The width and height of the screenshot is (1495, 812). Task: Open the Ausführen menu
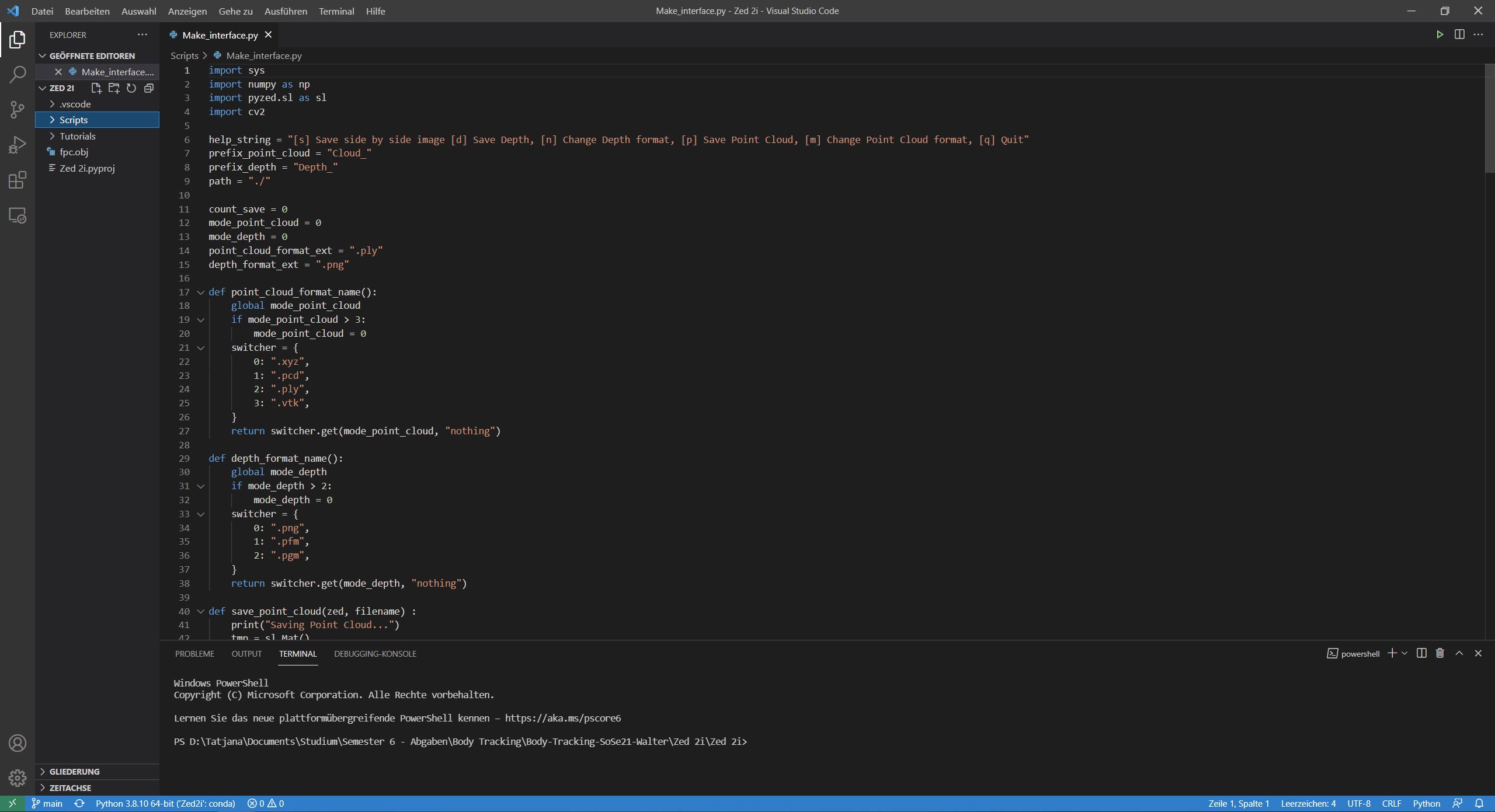pyautogui.click(x=286, y=11)
